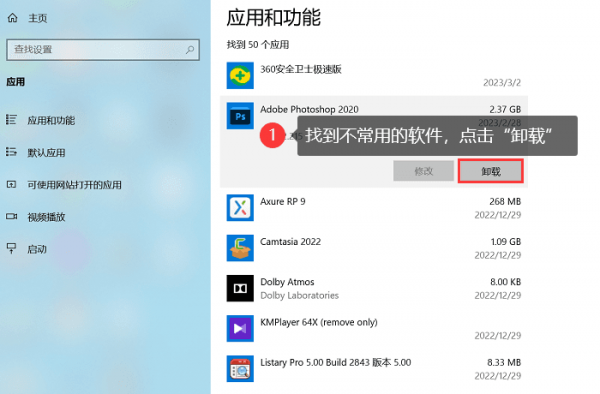Screen dimensions: 600x394
Task: Click the 视频播放 sidebar icon
Action: click(11, 217)
